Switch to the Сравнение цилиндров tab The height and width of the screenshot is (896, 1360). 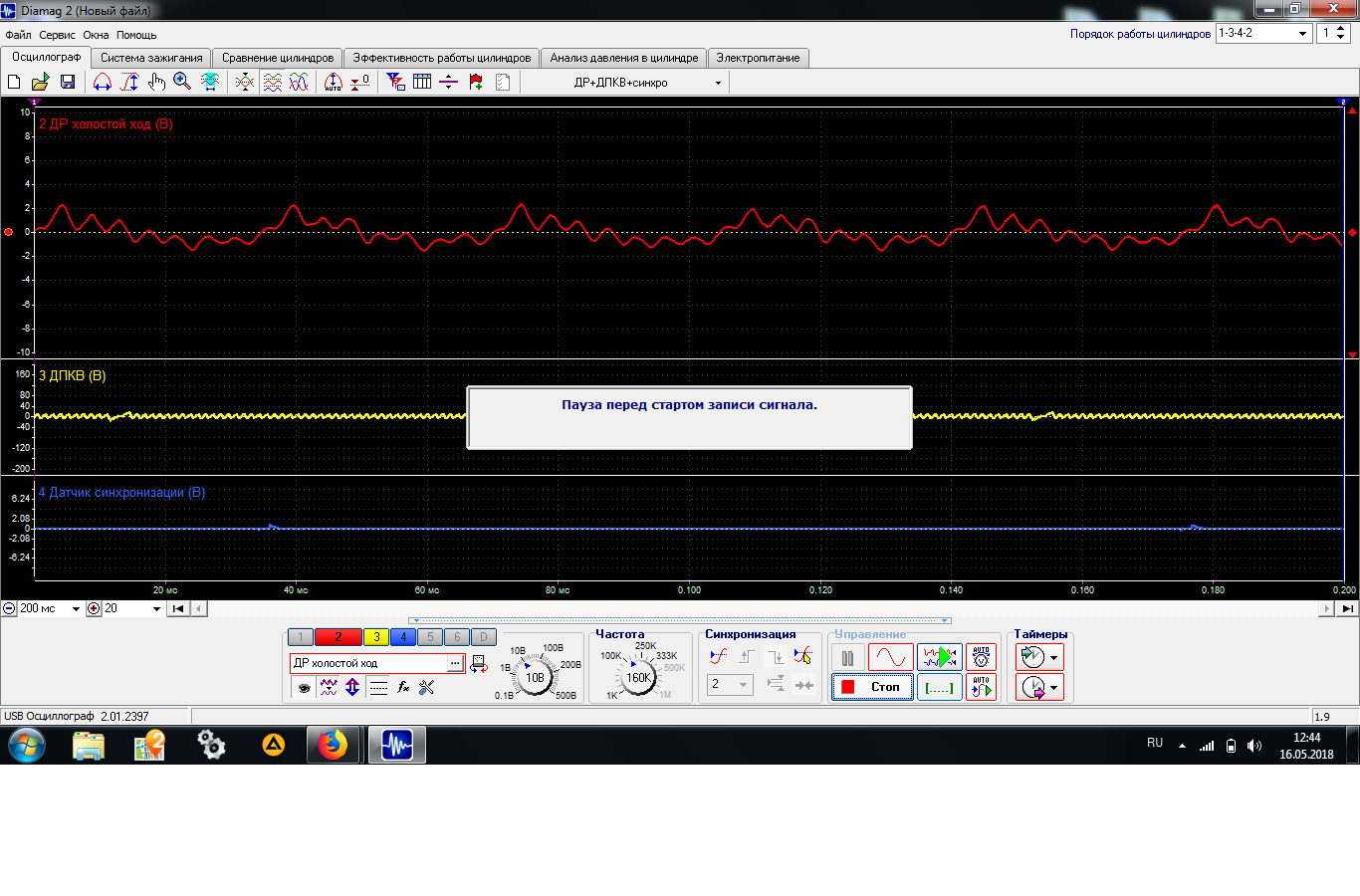tap(278, 58)
